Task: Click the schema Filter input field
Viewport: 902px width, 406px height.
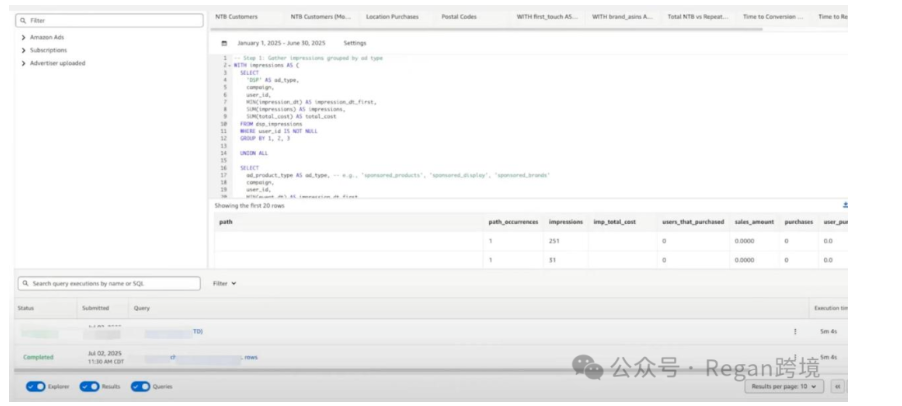Action: point(110,19)
